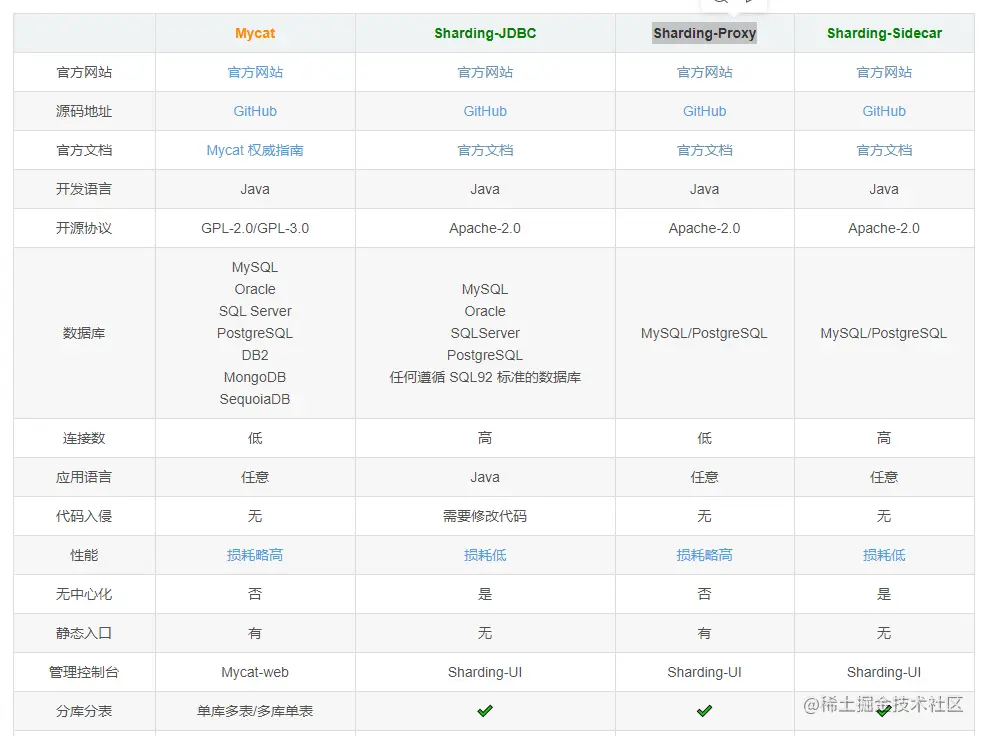Click the 官方文档 row label
The image size is (985, 736).
[84, 150]
